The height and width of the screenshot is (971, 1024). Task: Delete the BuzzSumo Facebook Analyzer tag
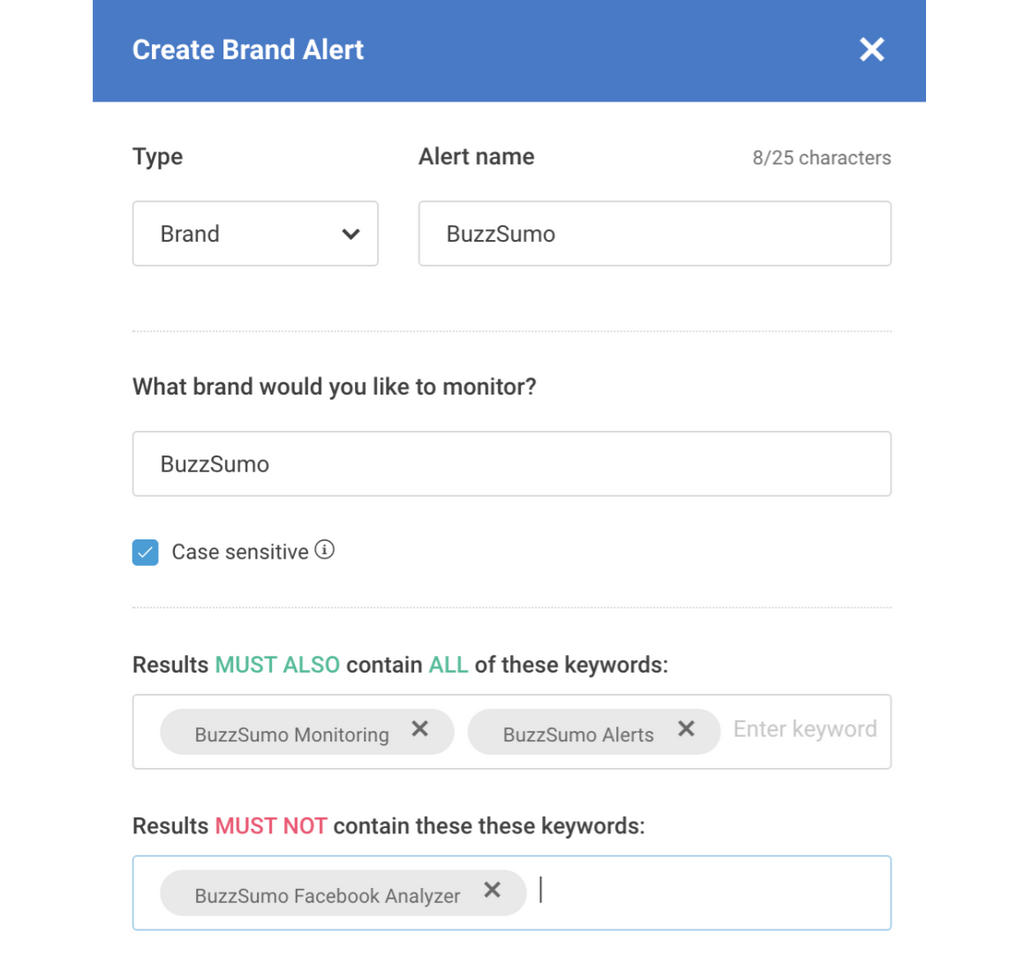tap(492, 890)
